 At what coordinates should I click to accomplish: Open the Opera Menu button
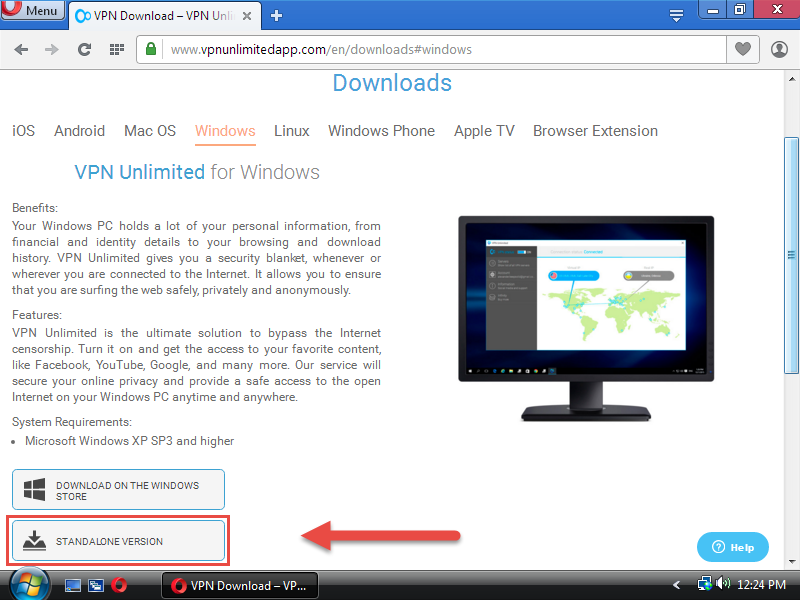pyautogui.click(x=33, y=10)
